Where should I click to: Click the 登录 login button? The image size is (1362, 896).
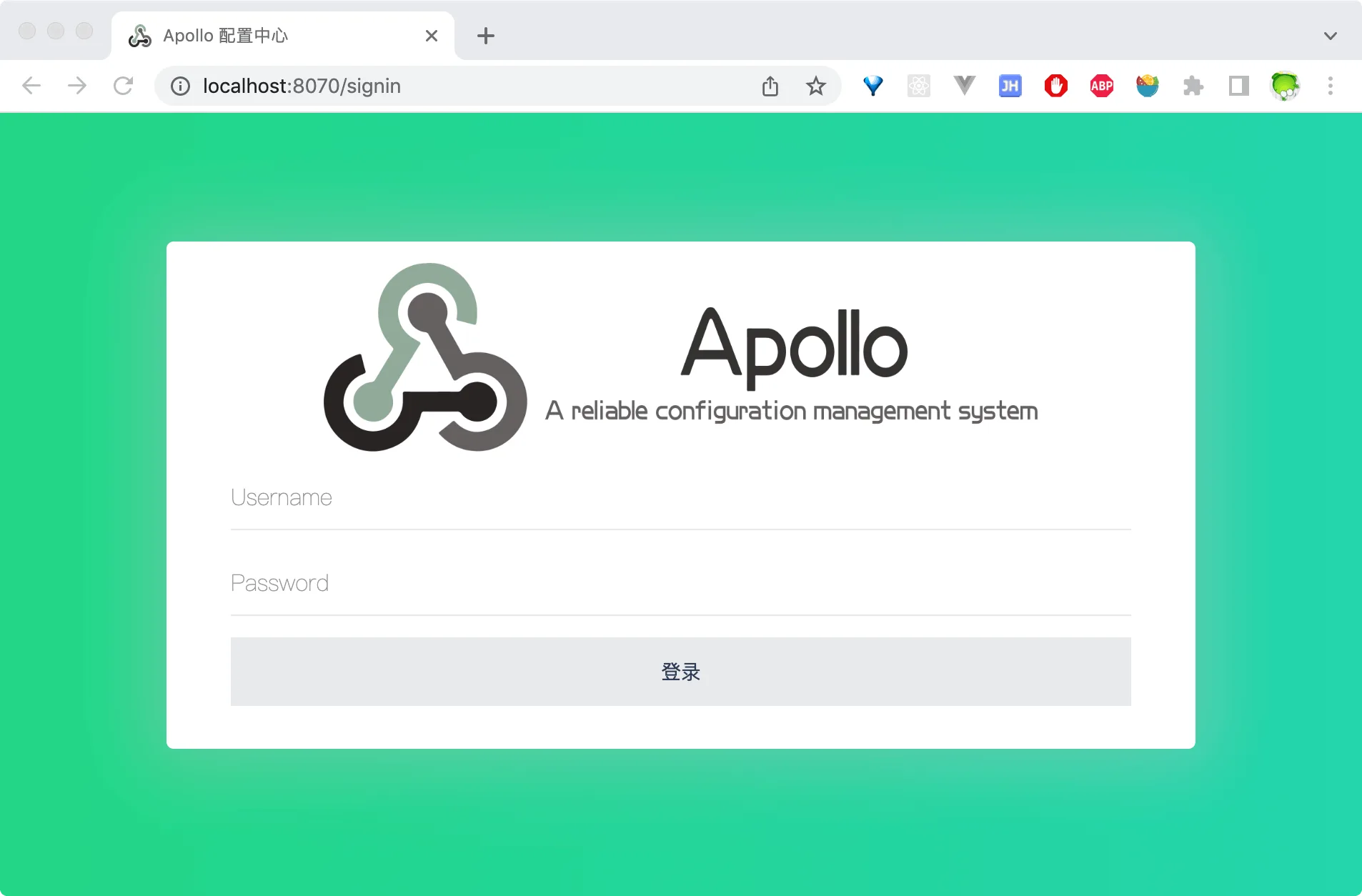[x=680, y=671]
